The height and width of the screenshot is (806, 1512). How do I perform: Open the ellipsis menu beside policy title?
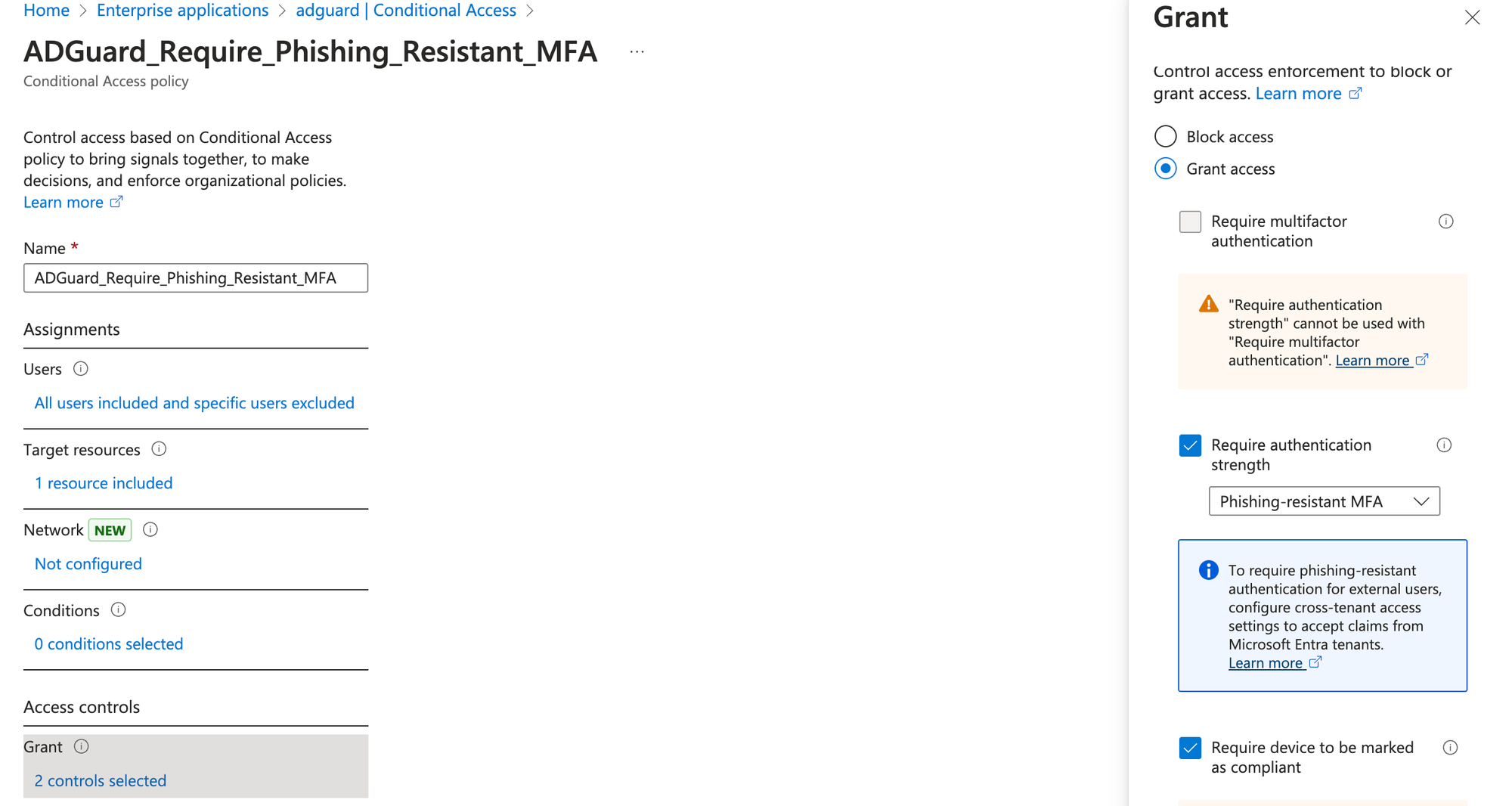[x=637, y=52]
